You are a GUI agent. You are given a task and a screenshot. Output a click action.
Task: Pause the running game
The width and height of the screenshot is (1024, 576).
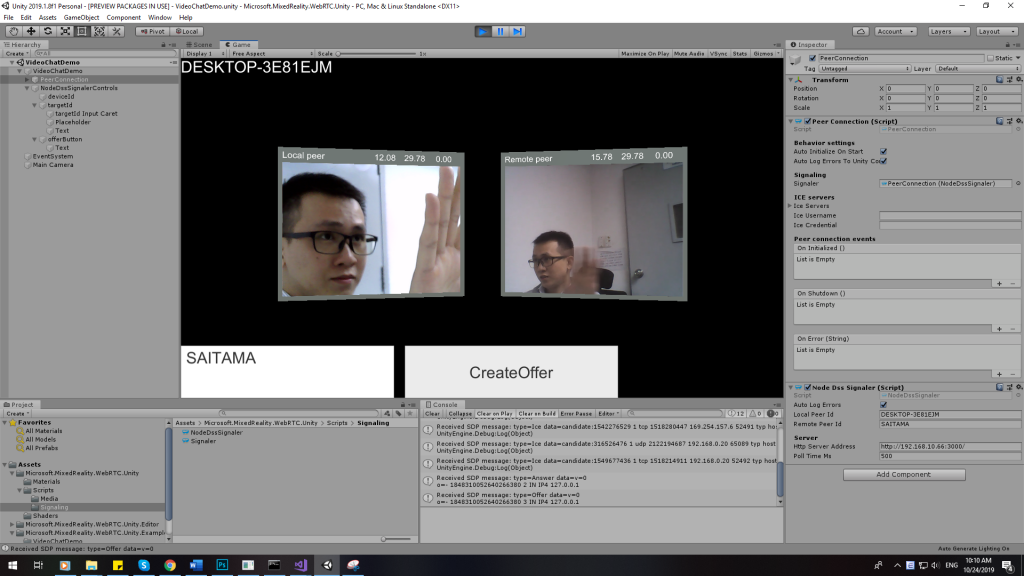pyautogui.click(x=500, y=31)
